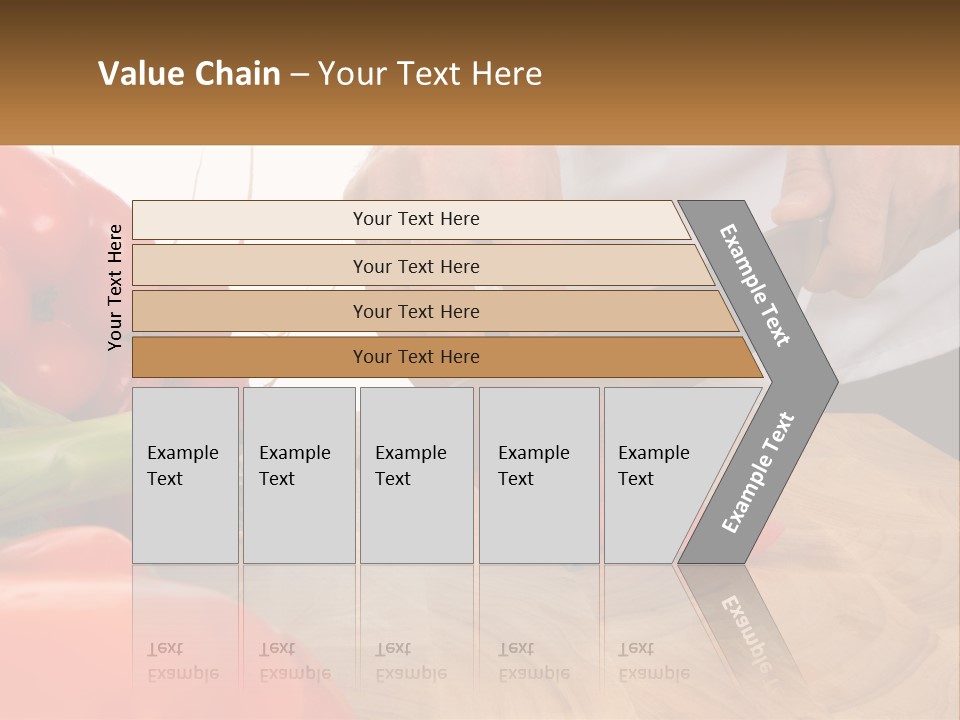The height and width of the screenshot is (720, 960).
Task: Click the brown gradient header band
Action: 480,72
